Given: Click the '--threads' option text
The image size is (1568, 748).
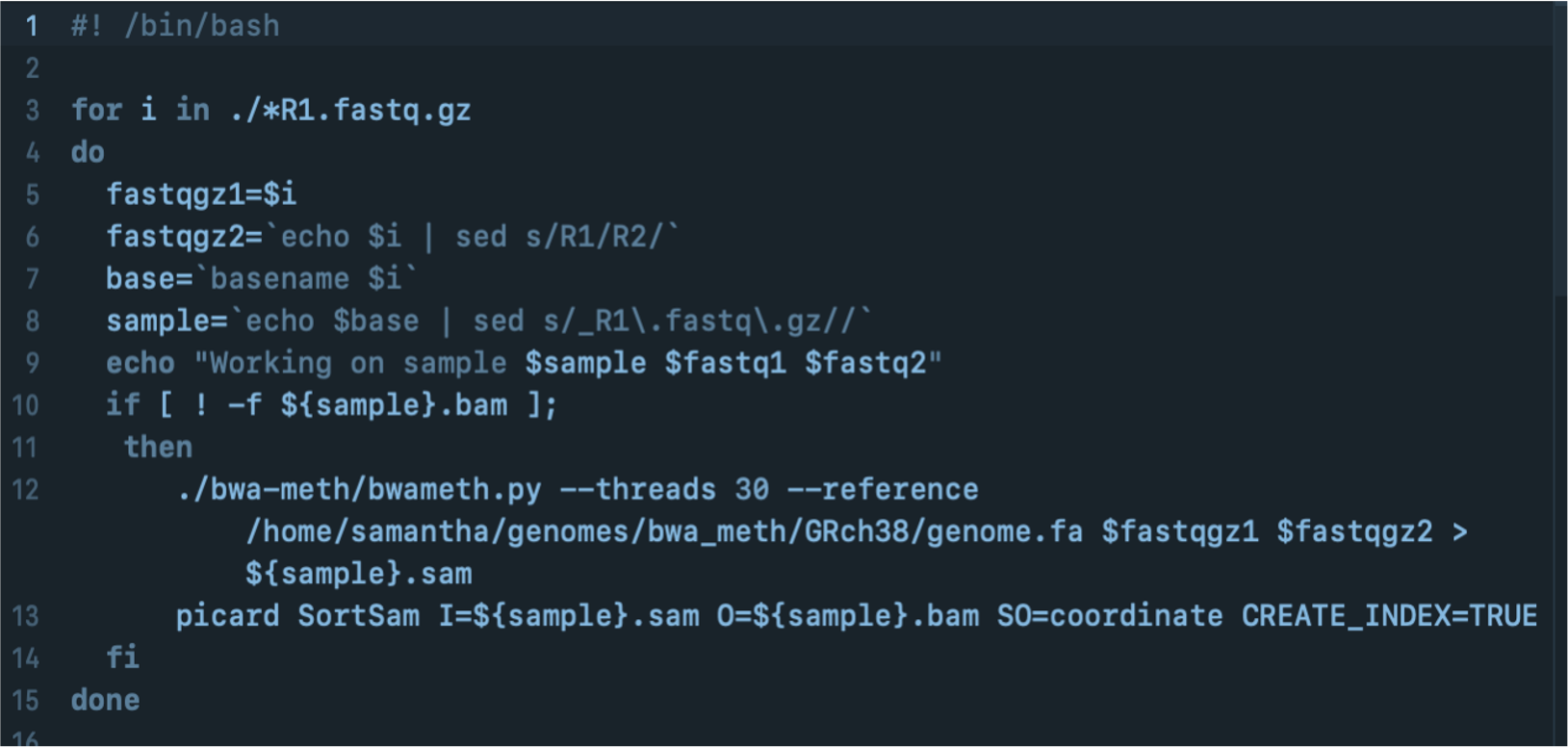Looking at the screenshot, I should 637,490.
